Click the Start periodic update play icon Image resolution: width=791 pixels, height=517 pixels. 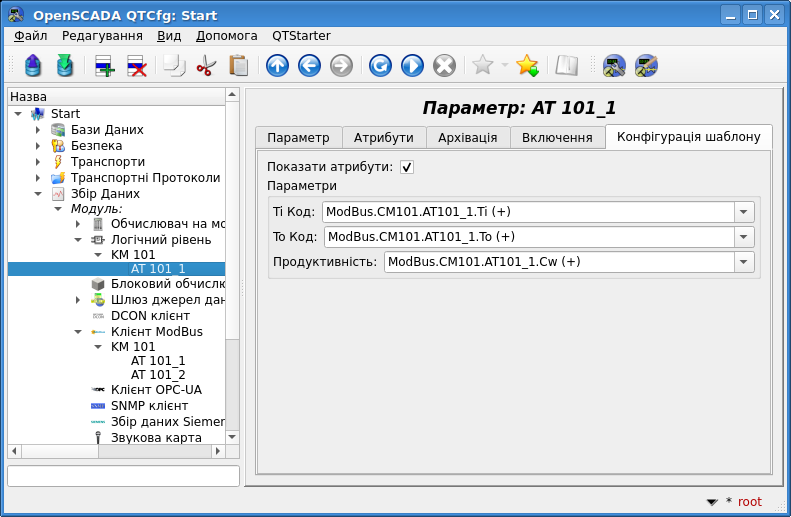click(412, 66)
